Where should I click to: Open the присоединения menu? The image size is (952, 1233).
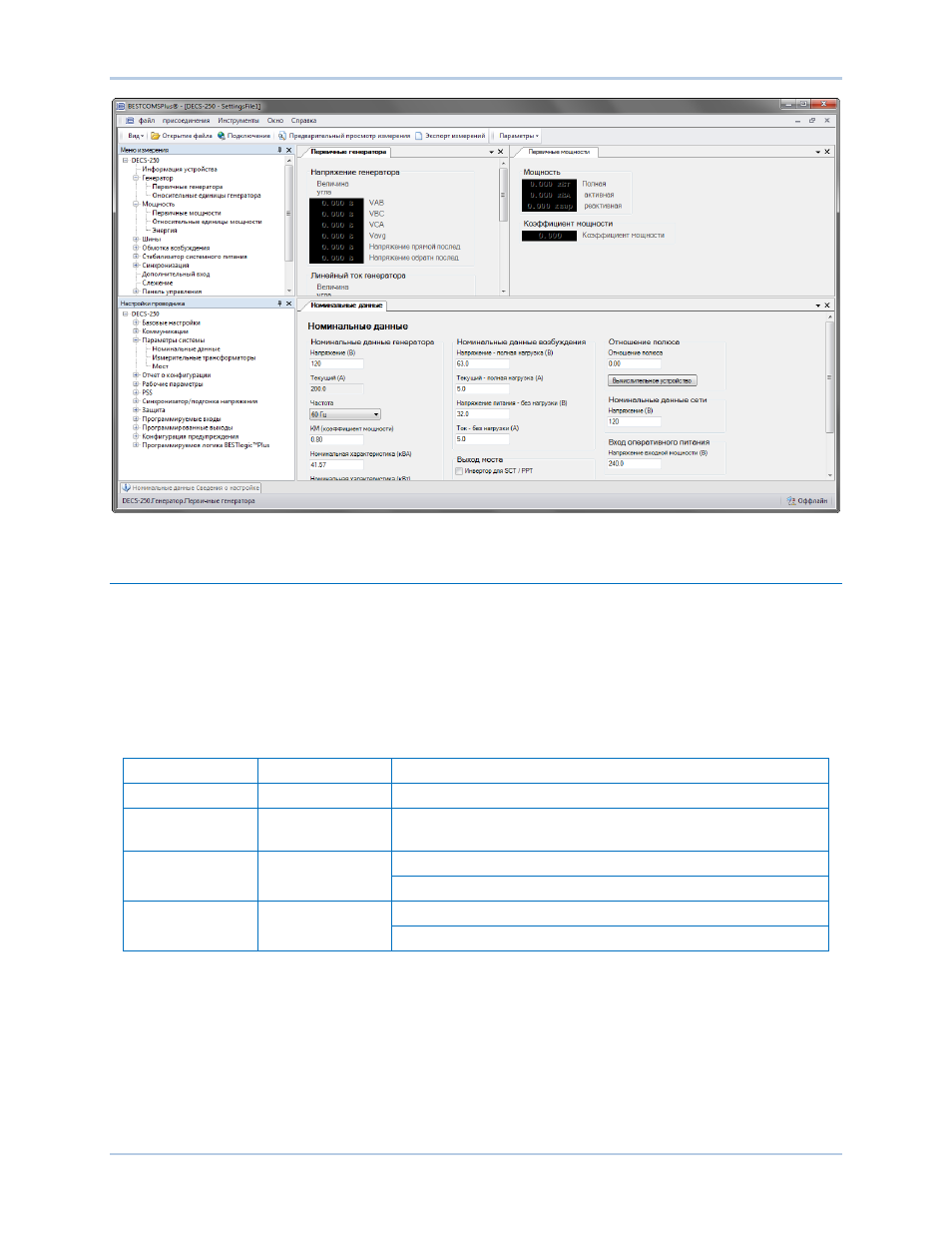point(187,121)
